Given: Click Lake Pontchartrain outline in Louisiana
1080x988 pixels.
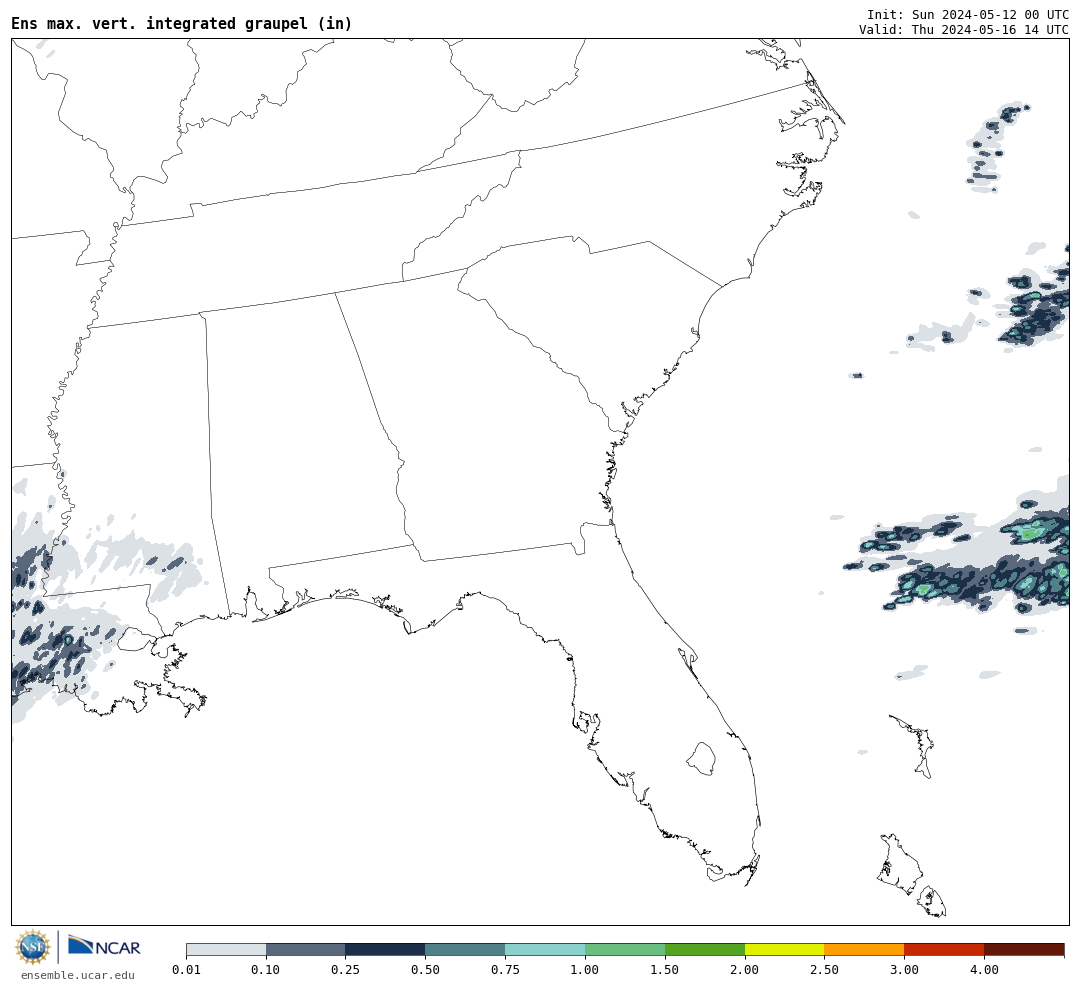Looking at the screenshot, I should coord(136,639).
